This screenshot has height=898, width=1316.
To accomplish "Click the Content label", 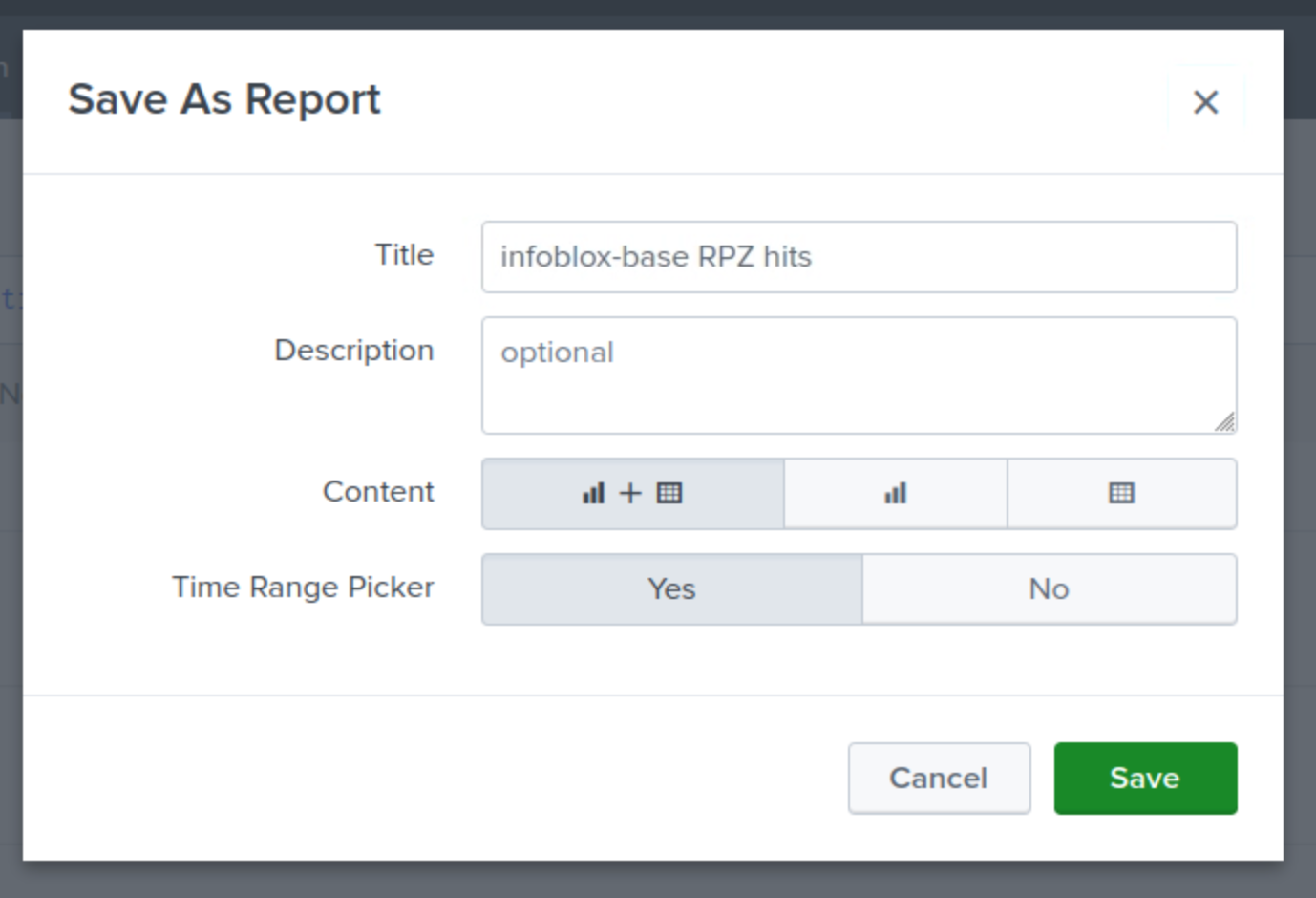I will pos(378,492).
